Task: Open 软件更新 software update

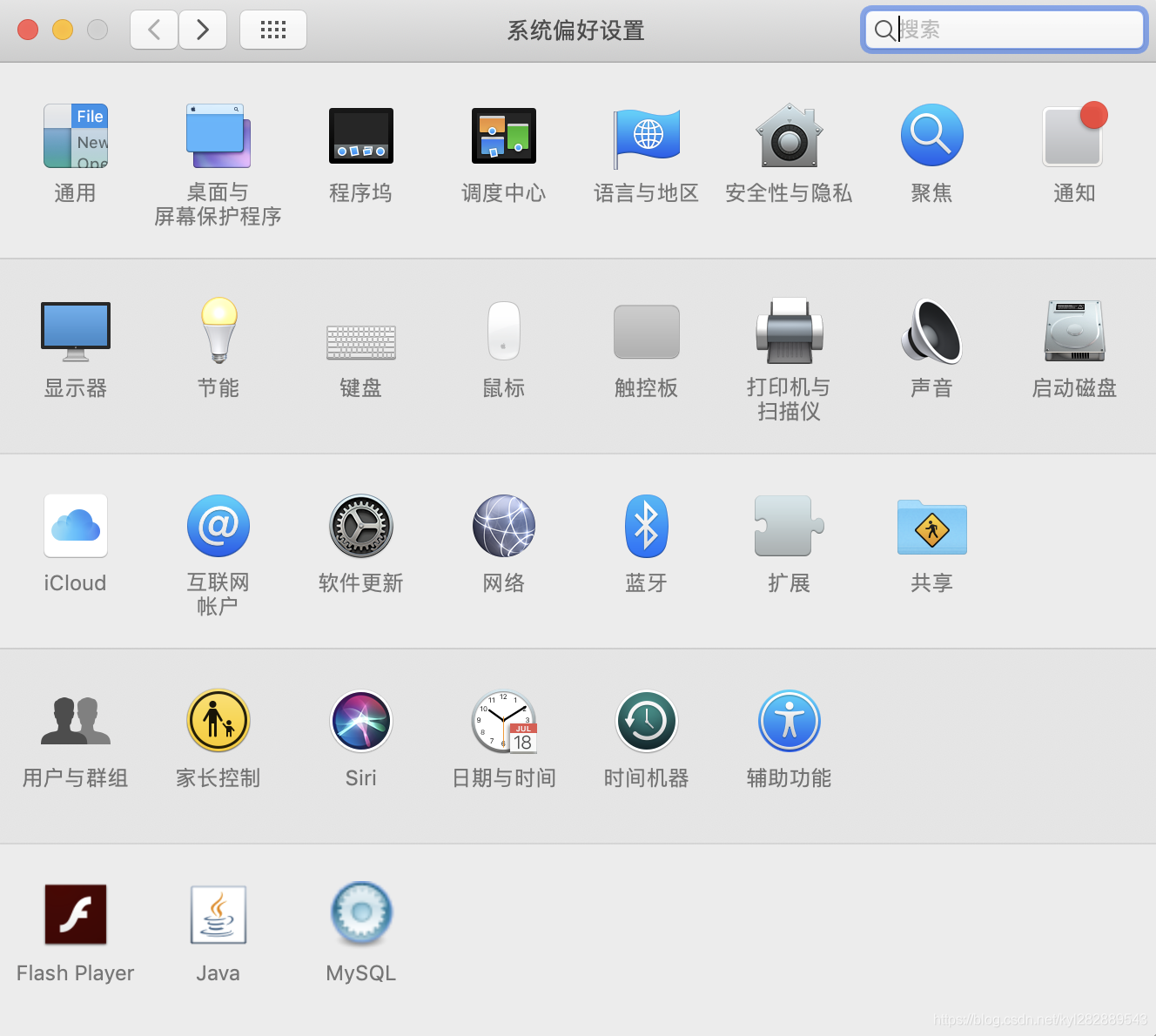Action: [361, 526]
